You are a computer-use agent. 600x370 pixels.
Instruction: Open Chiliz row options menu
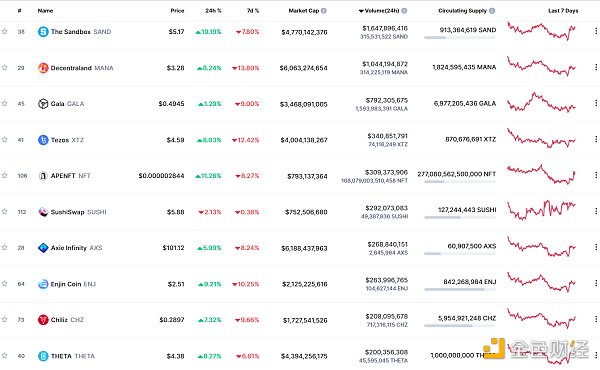coord(596,319)
